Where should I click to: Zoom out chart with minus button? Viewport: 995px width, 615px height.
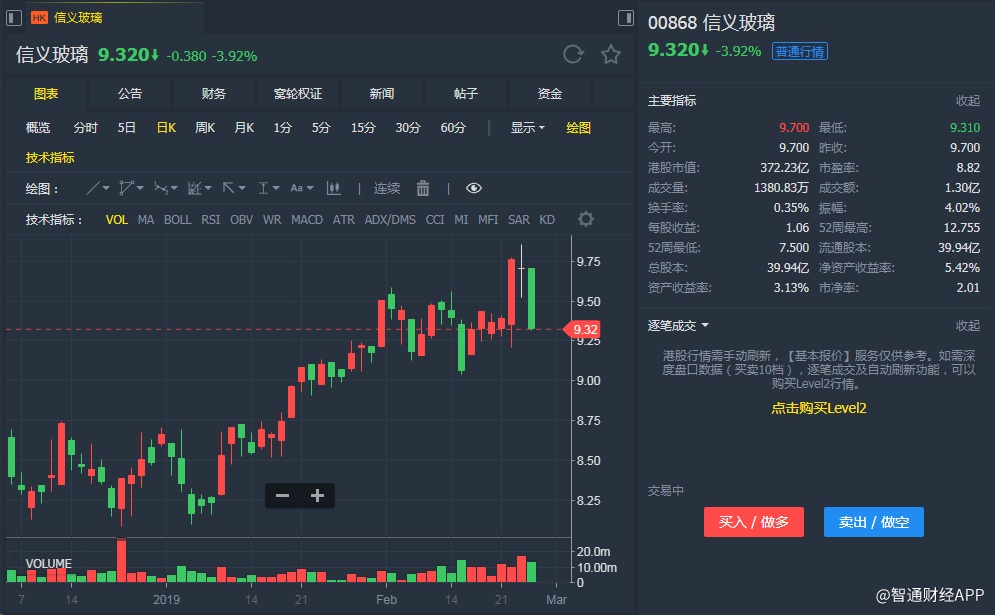(x=282, y=495)
